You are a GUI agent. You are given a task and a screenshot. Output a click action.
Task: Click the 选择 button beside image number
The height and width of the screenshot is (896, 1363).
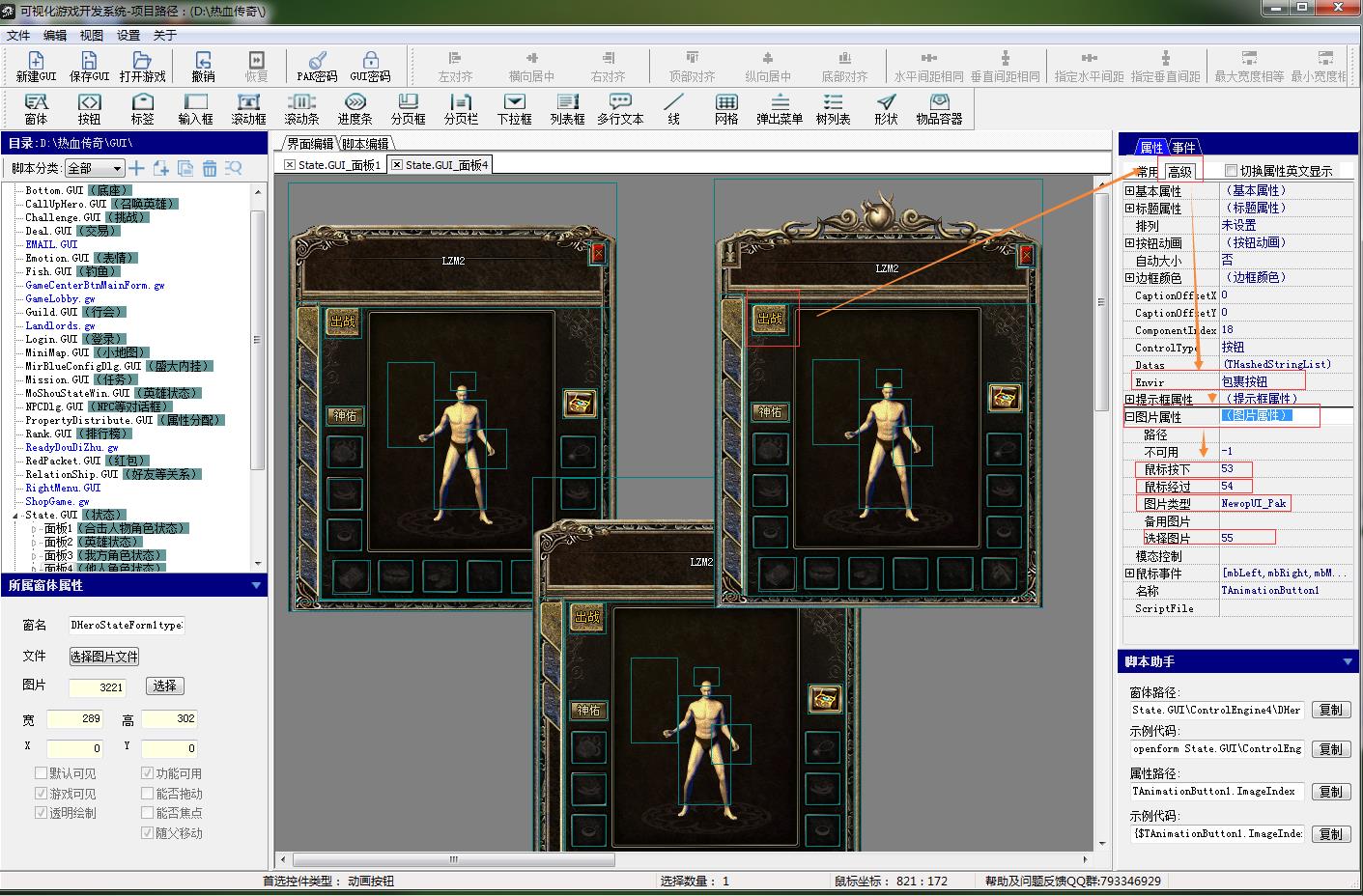(164, 686)
